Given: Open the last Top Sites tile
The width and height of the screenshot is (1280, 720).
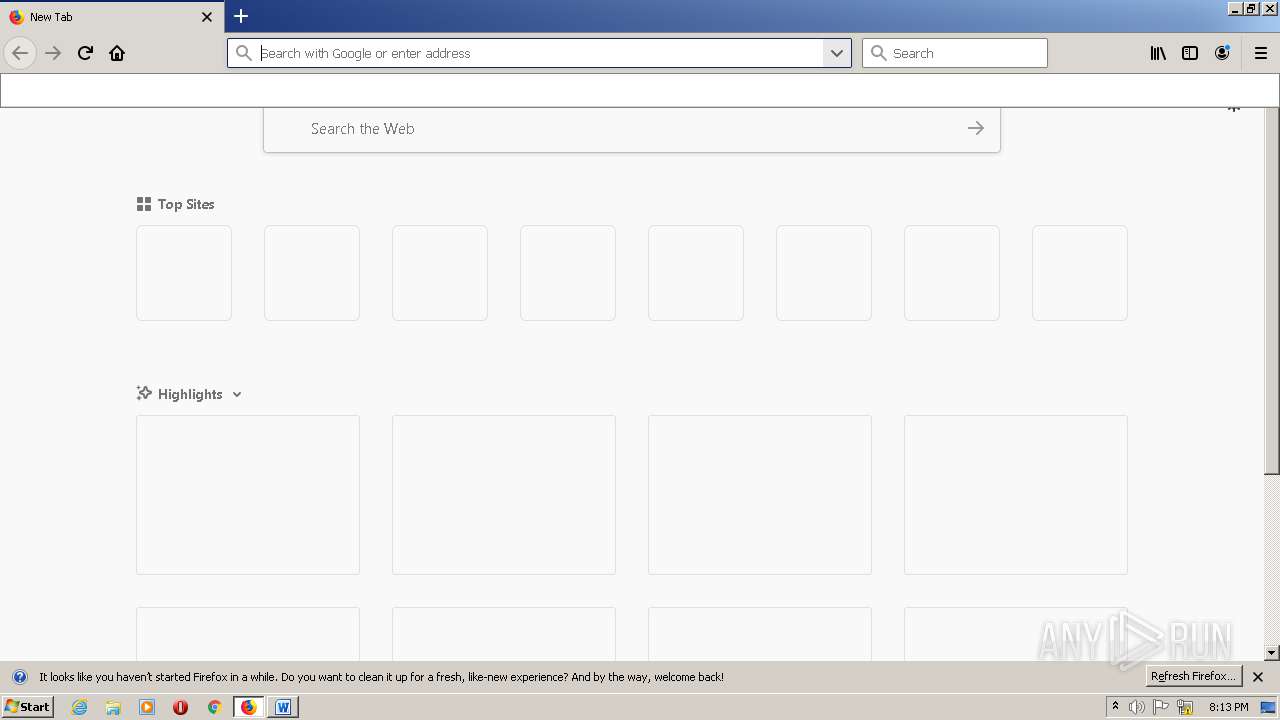Looking at the screenshot, I should tap(1080, 273).
